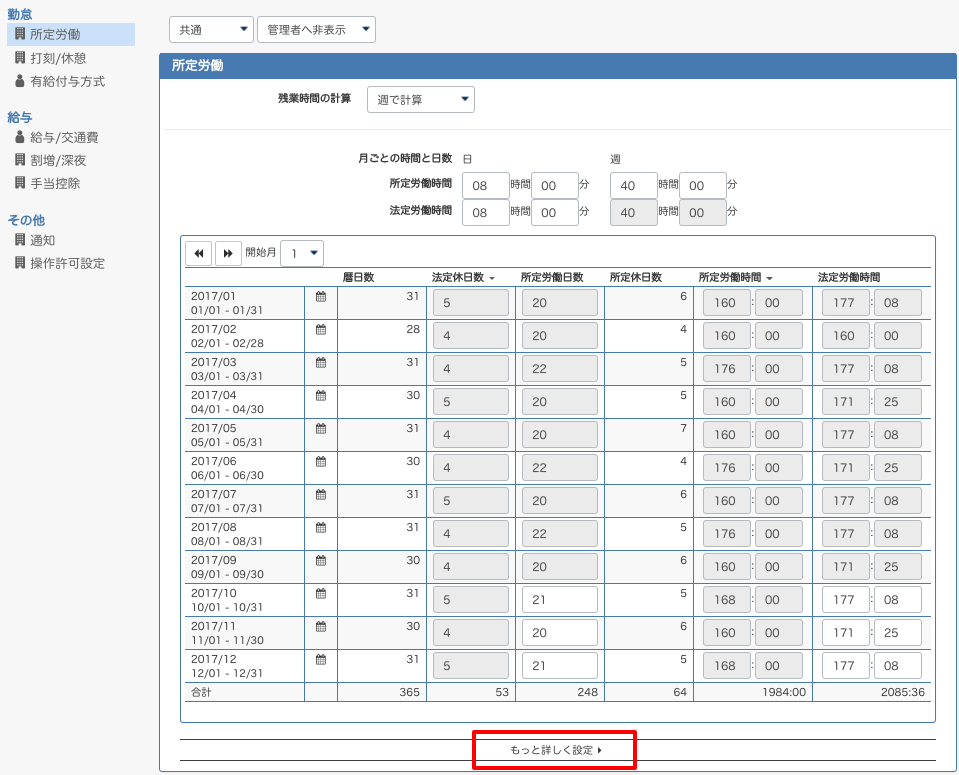959x775 pixels.
Task: Click 法定労働時間 hours field for 2017/12
Action: click(846, 666)
